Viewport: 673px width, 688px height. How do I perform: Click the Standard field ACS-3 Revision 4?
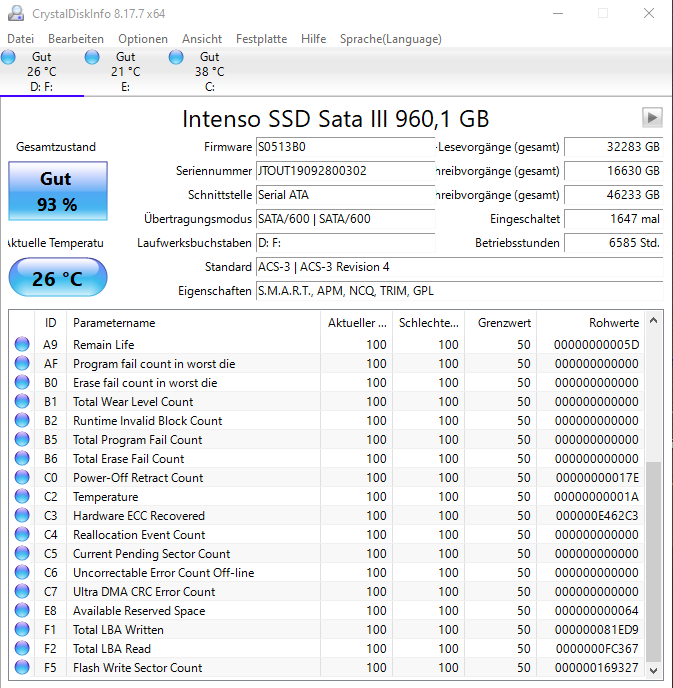[x=459, y=267]
